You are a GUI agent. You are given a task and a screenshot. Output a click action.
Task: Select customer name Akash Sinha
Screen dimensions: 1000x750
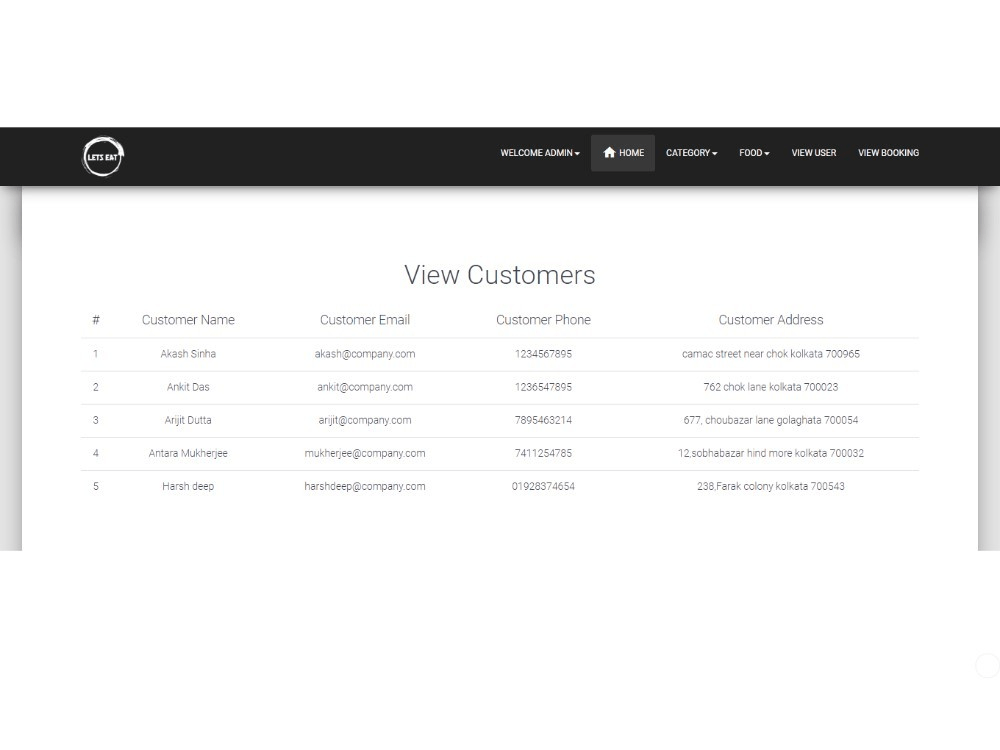click(188, 353)
